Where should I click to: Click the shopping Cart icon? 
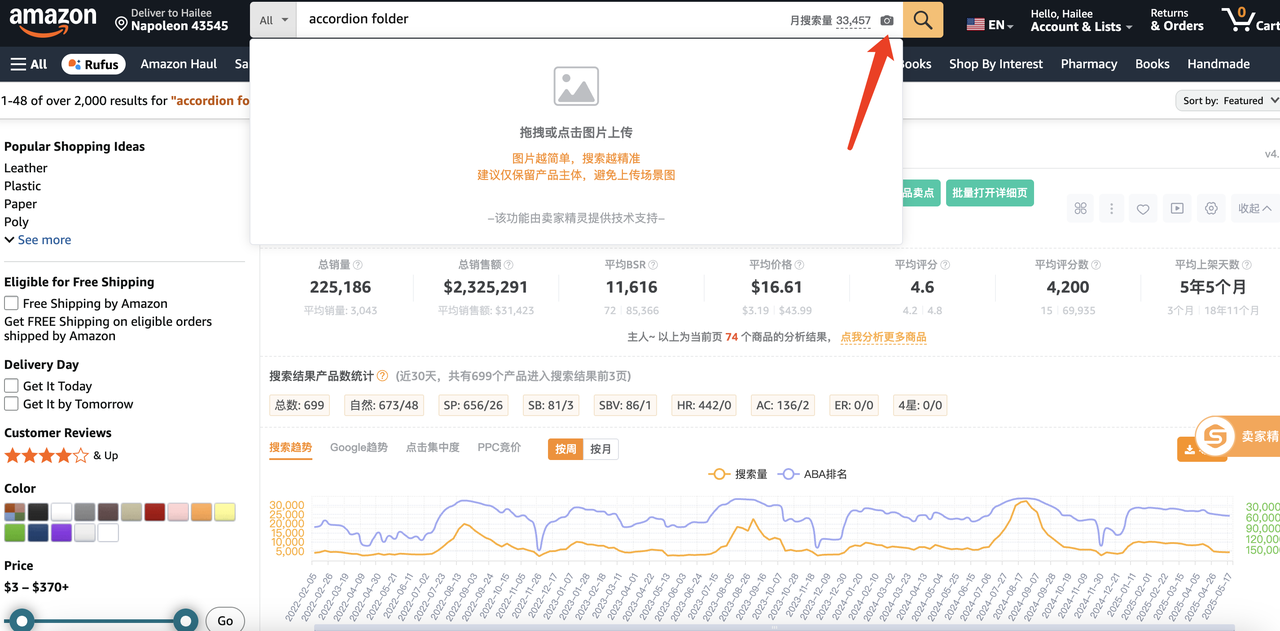coord(1237,19)
